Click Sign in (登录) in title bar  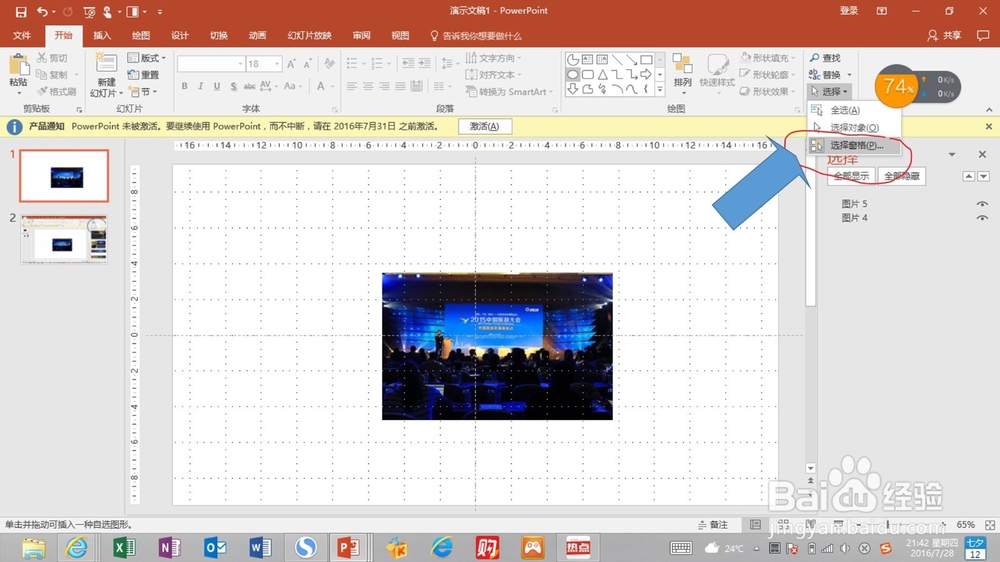pyautogui.click(x=849, y=11)
